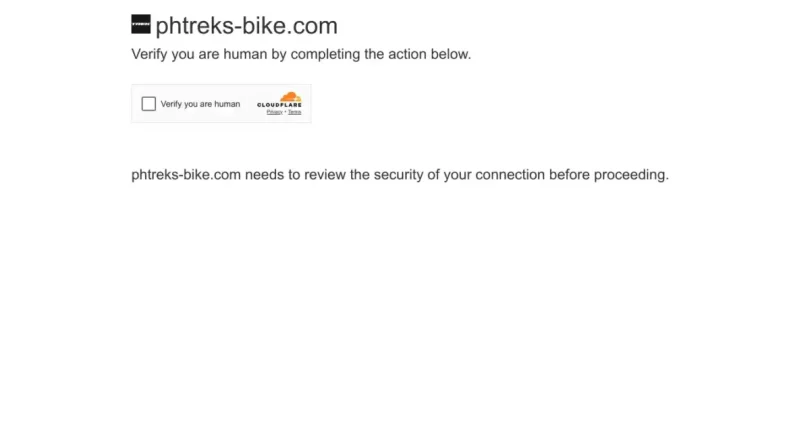Click the phtreks-bike.com page heading
This screenshot has height=424, width=810.
click(x=246, y=26)
